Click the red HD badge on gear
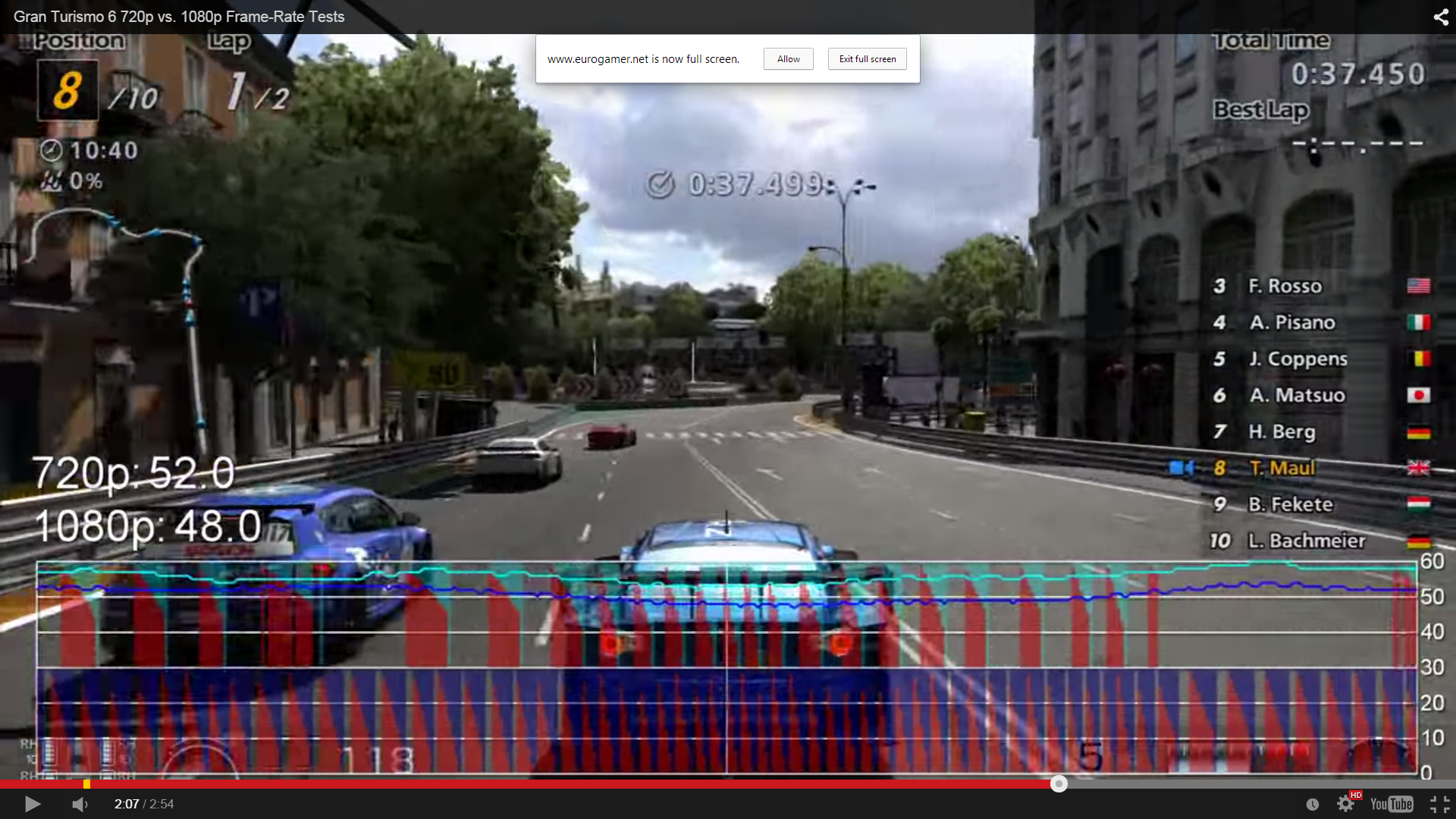 coord(1356,795)
